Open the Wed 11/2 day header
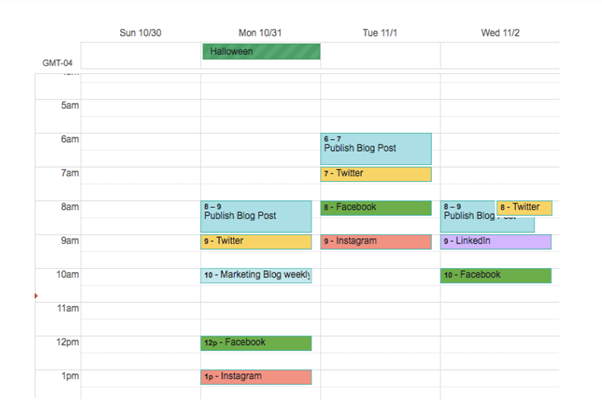Viewport: 602px width, 417px height. [500, 33]
